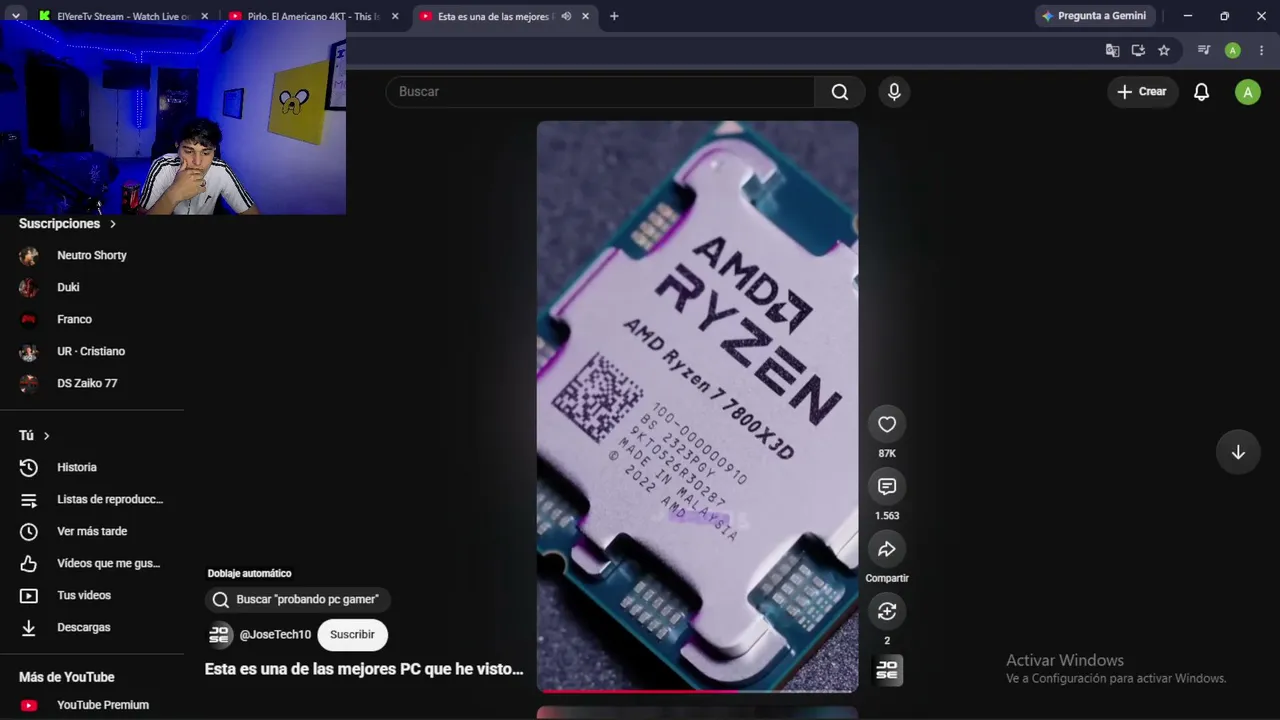Share the Short via Compartir arrow

tap(887, 549)
